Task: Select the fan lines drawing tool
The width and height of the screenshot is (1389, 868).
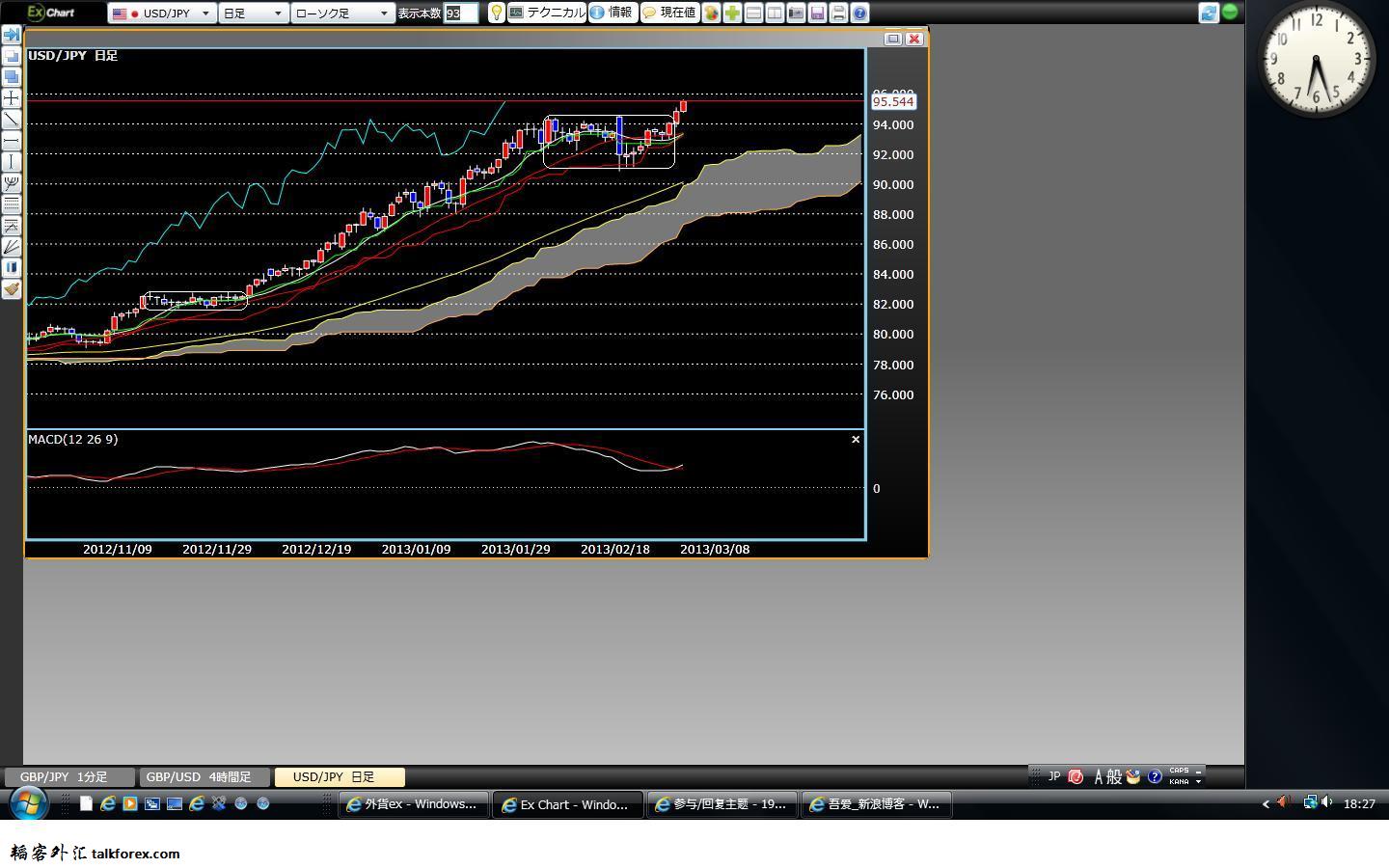Action: tap(12, 247)
